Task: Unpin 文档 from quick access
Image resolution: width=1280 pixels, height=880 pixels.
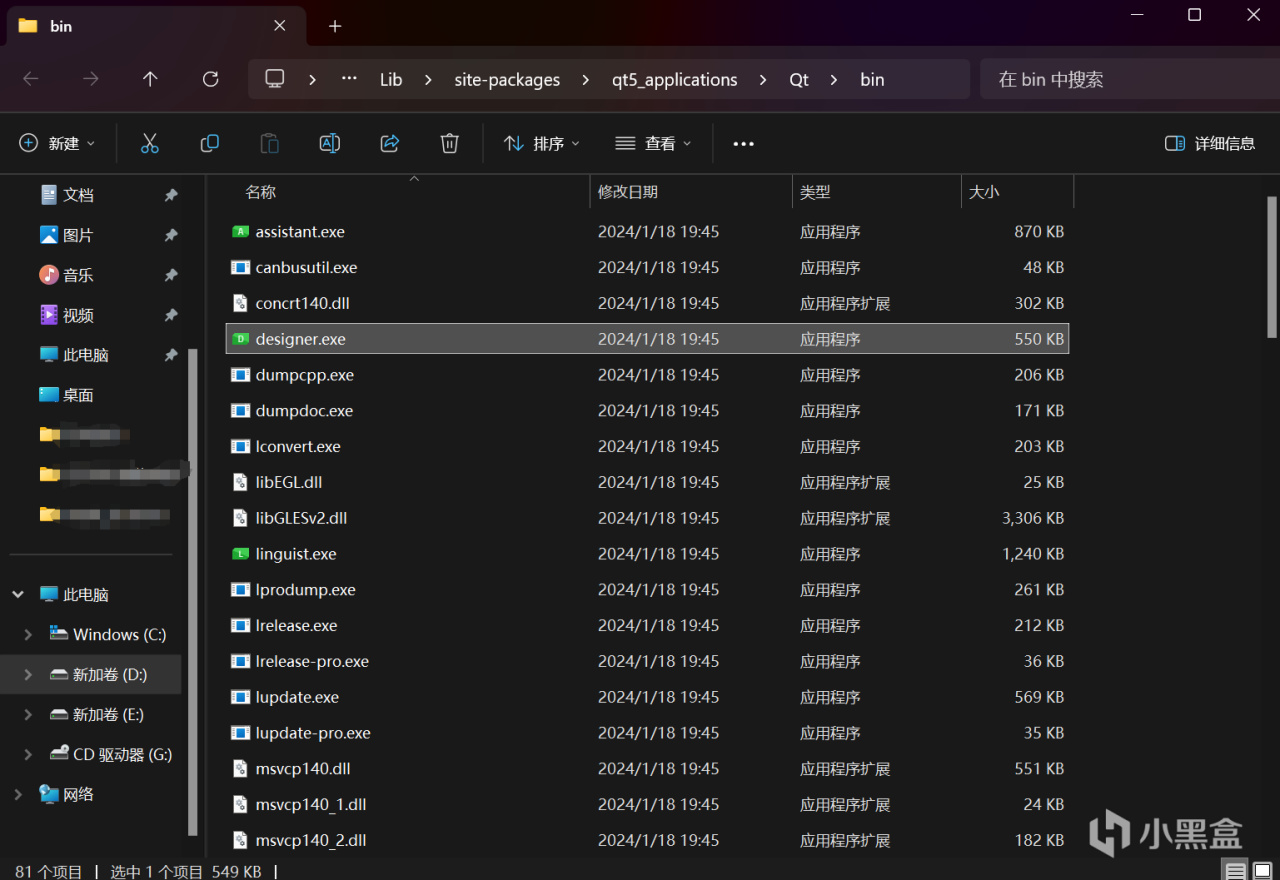Action: point(171,195)
